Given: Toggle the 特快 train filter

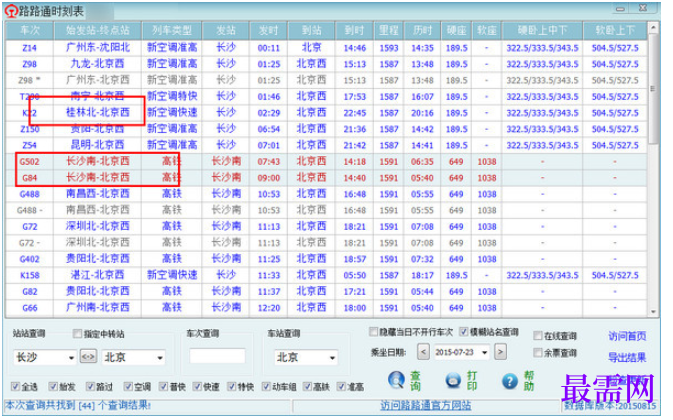Looking at the screenshot, I should tap(232, 387).
